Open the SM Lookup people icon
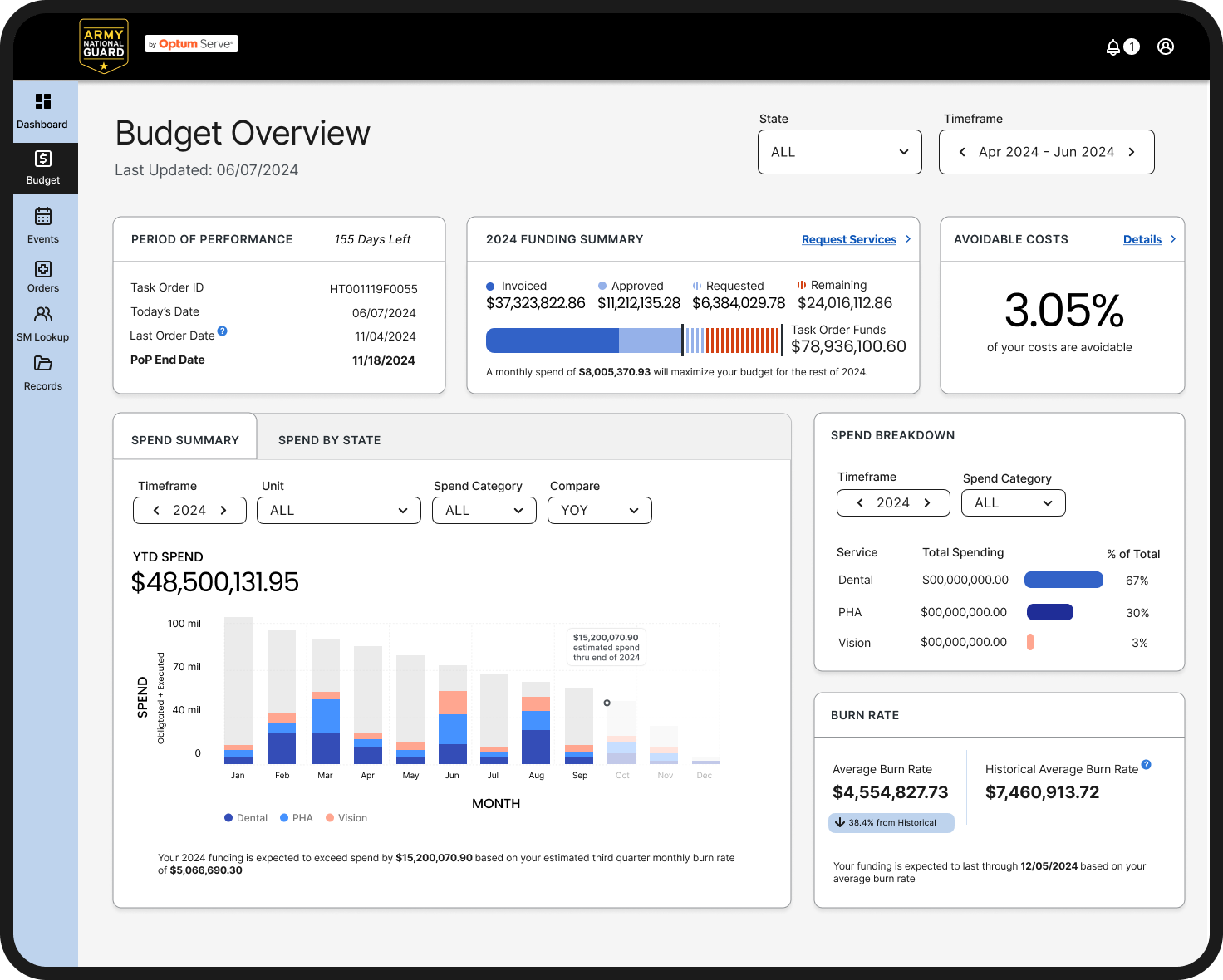The height and width of the screenshot is (980, 1223). [x=43, y=314]
